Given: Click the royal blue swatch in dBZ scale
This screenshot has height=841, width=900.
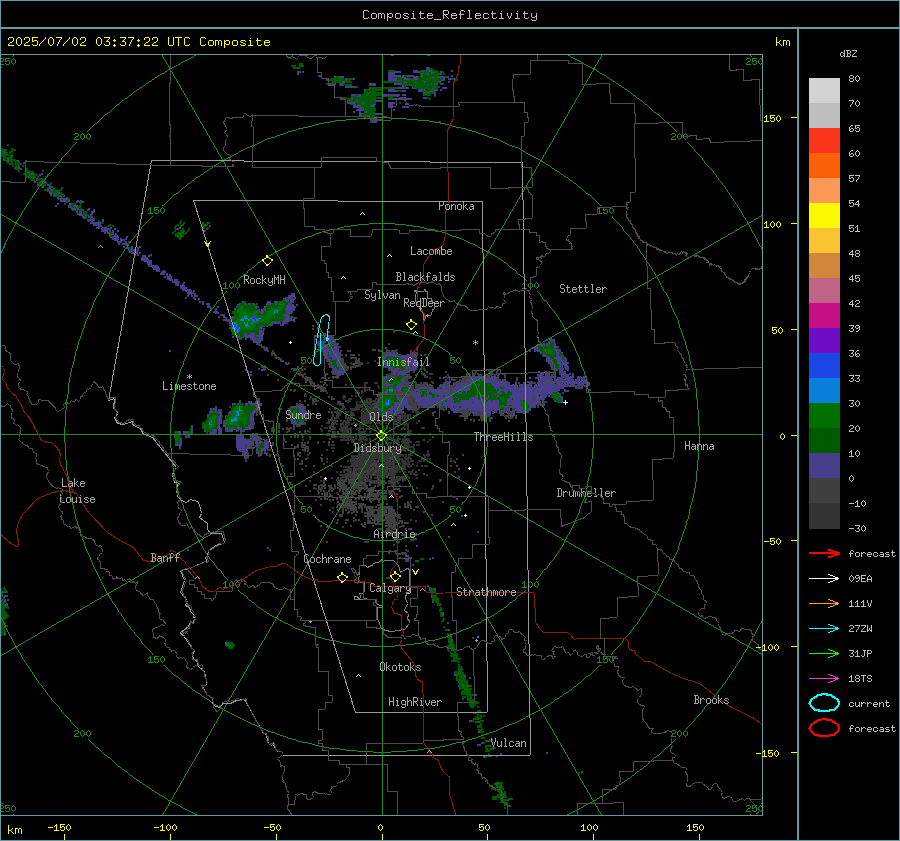Looking at the screenshot, I should [824, 366].
